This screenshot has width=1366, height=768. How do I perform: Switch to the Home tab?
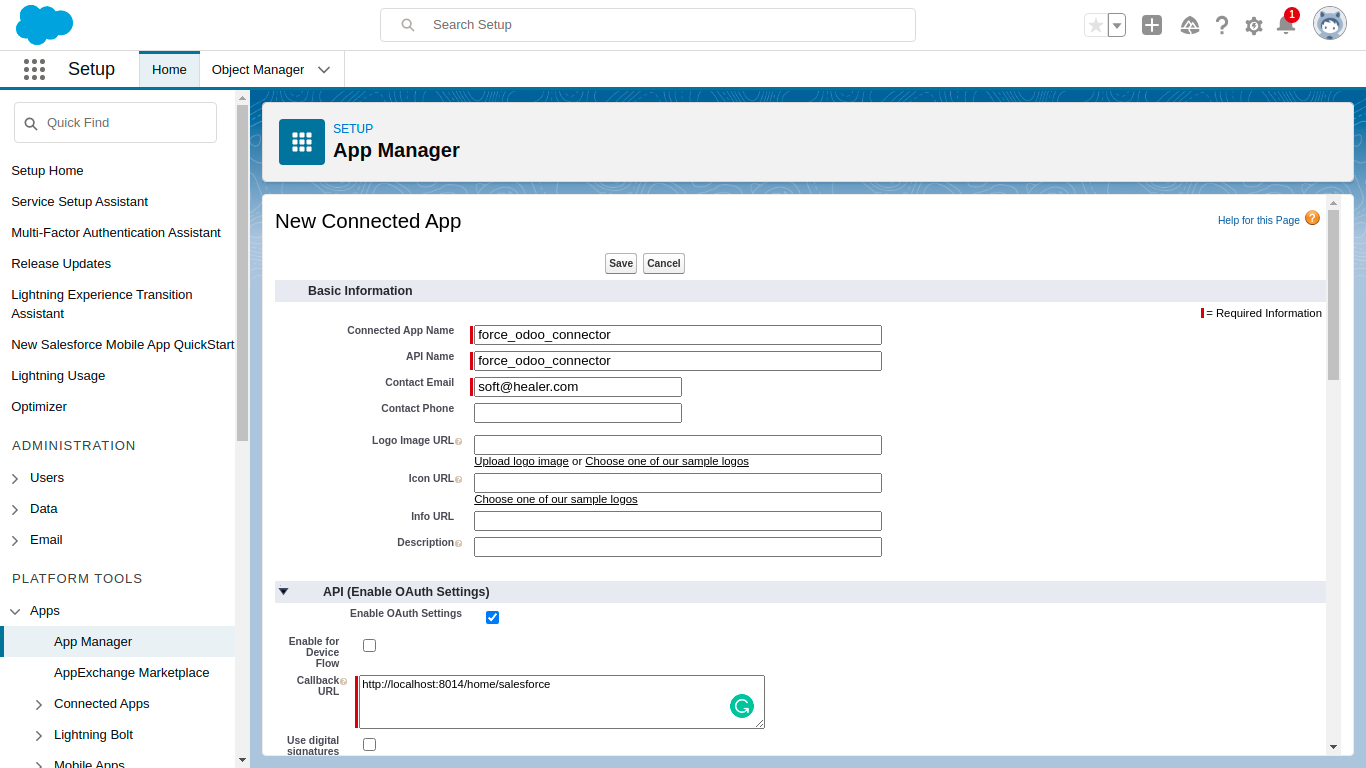click(169, 70)
